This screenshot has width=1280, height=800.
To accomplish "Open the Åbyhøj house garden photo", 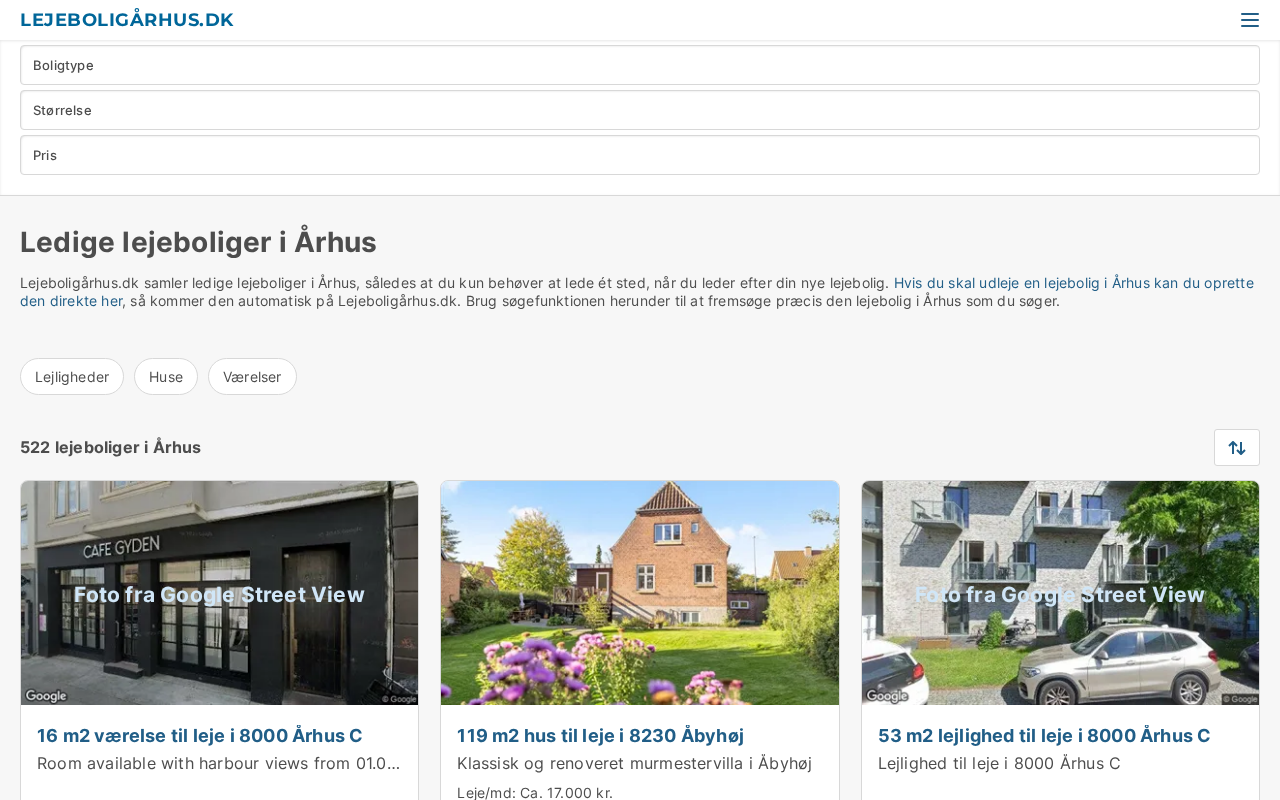I will (x=640, y=593).
